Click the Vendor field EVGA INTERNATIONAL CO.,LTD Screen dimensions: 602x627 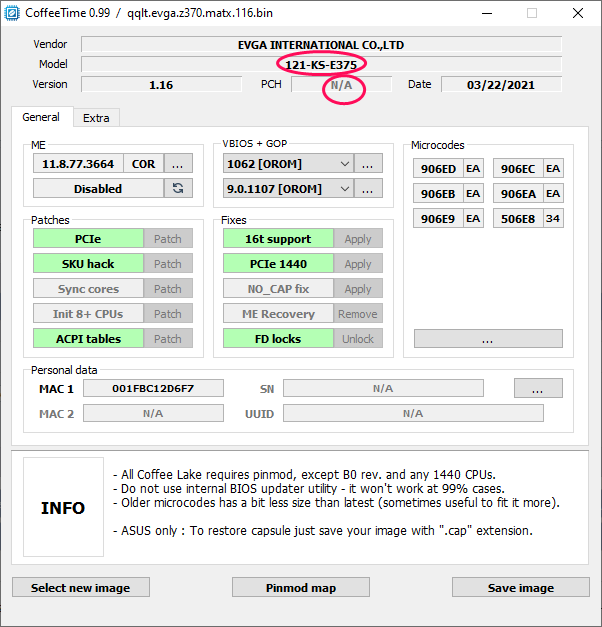(x=321, y=44)
